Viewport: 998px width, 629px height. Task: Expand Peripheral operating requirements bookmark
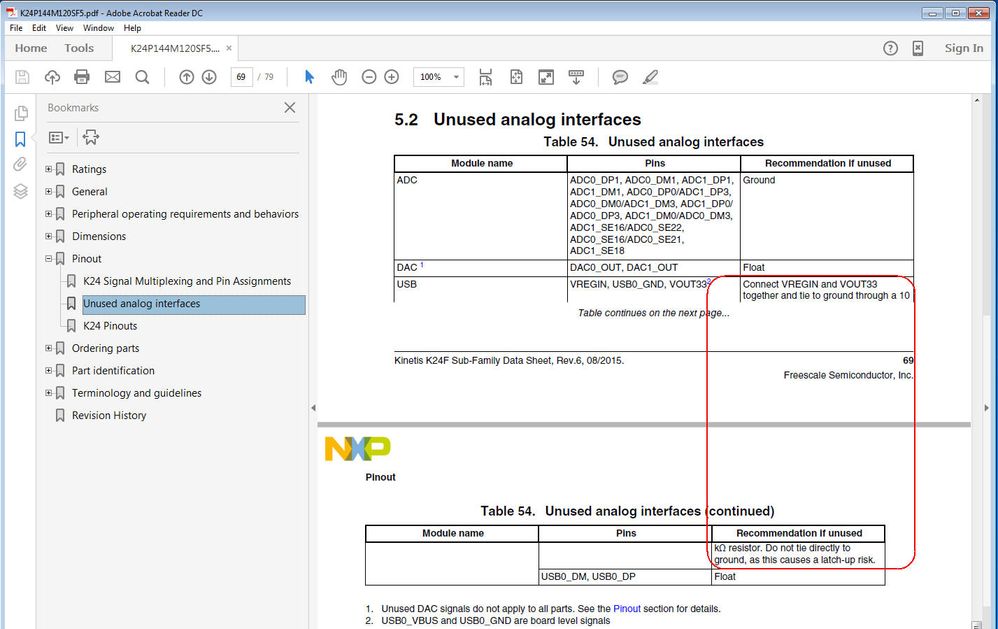pos(48,214)
